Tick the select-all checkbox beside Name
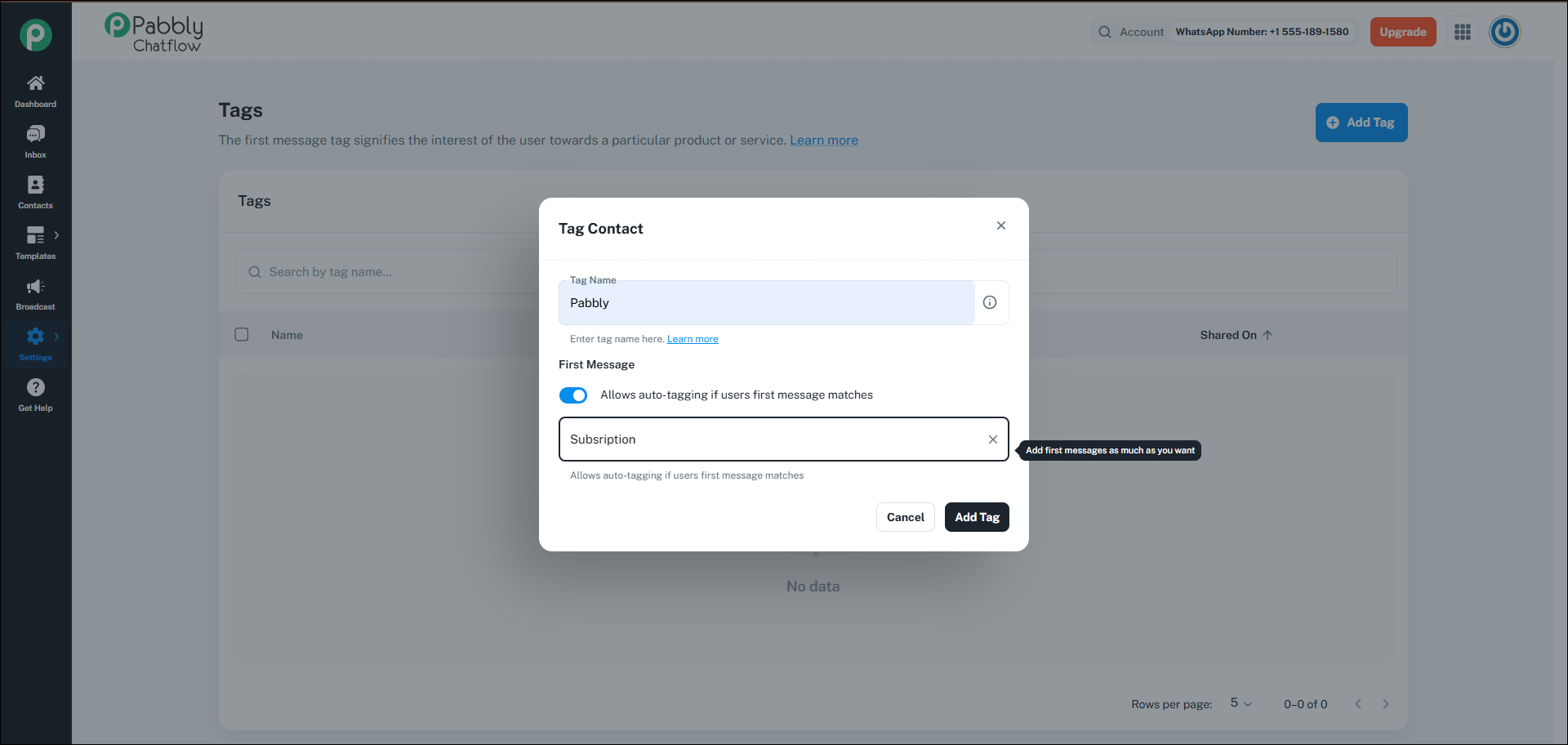 point(242,334)
